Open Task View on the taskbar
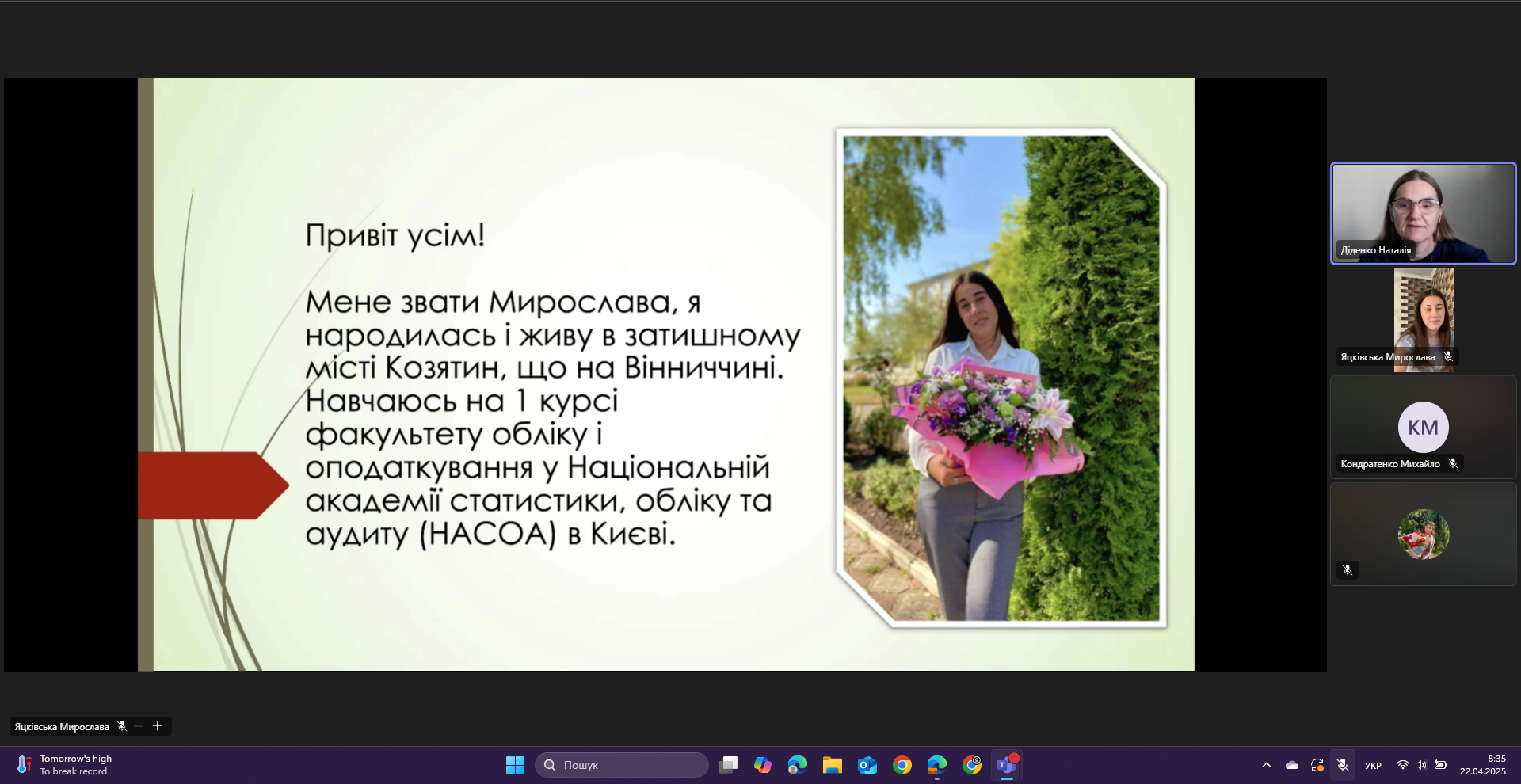This screenshot has height=784, width=1521. 727,765
